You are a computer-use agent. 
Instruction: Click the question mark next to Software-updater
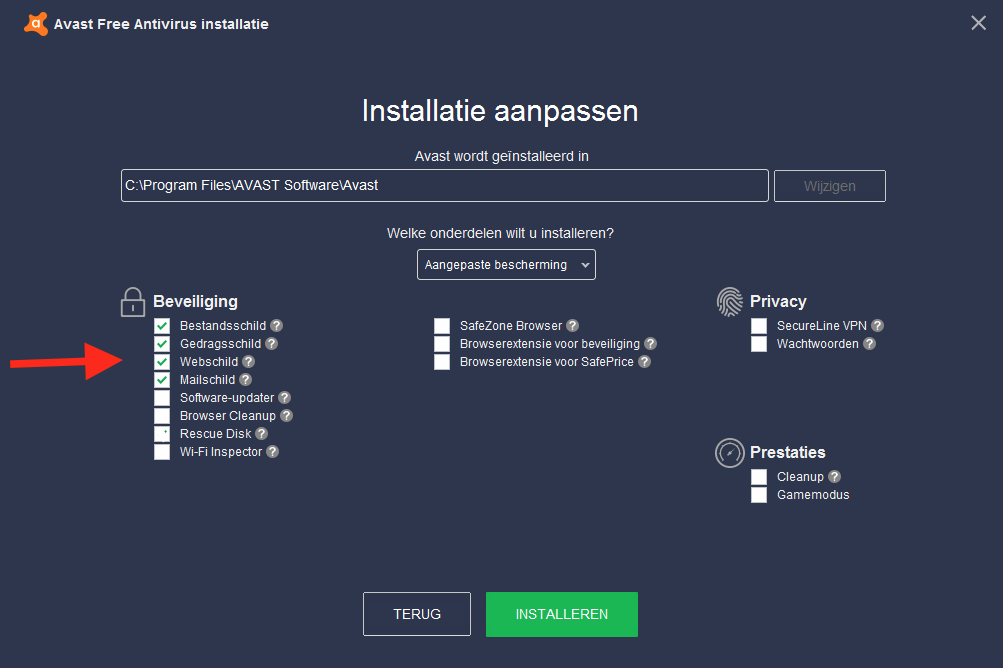pos(284,398)
